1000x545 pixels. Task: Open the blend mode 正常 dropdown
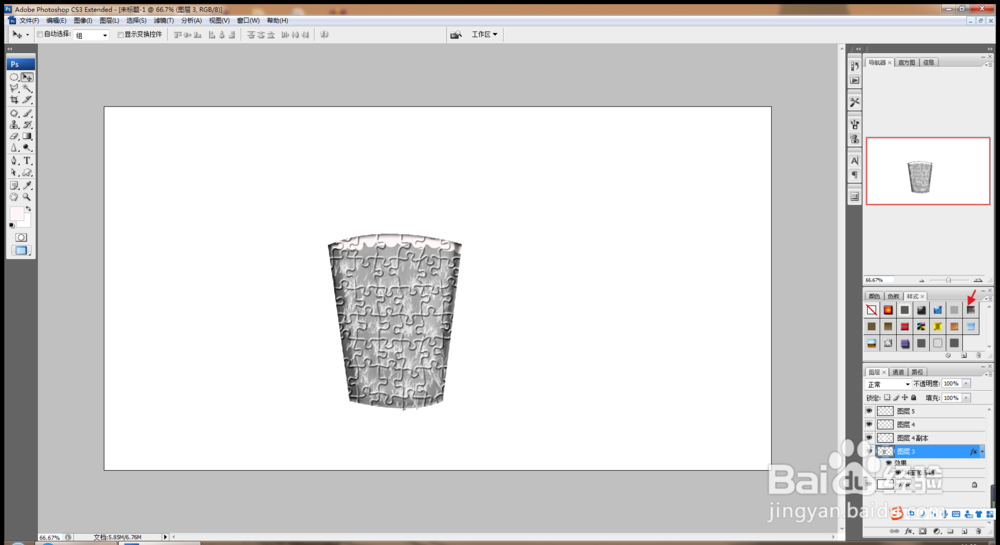(888, 384)
